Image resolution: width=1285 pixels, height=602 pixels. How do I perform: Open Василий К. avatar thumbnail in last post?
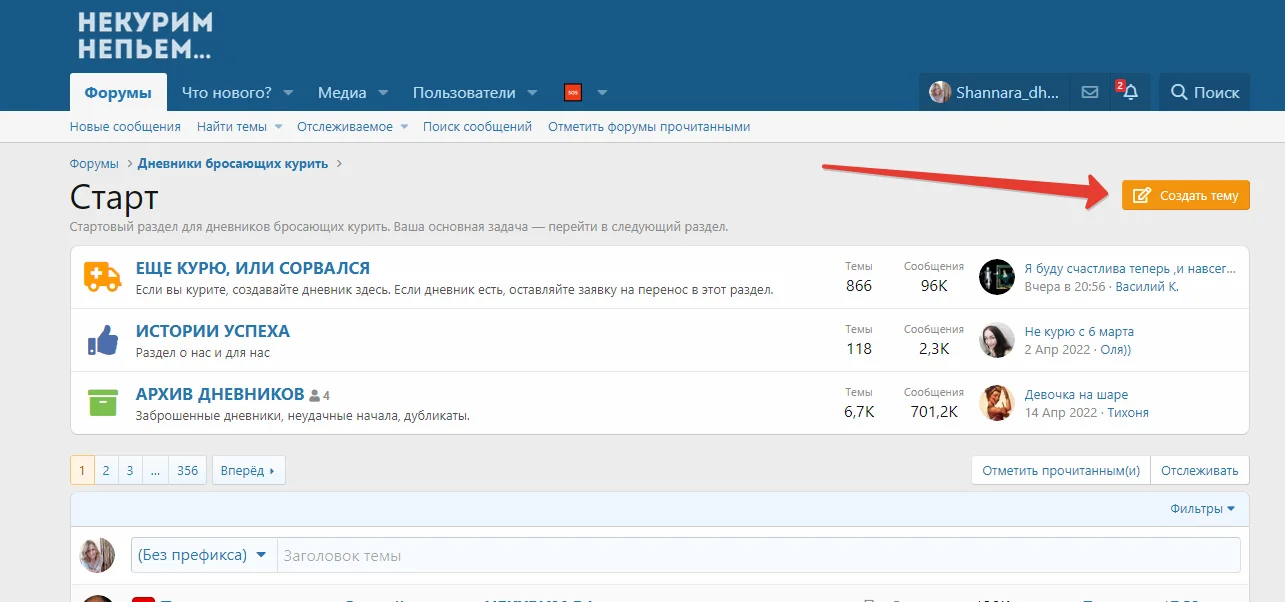pos(997,277)
